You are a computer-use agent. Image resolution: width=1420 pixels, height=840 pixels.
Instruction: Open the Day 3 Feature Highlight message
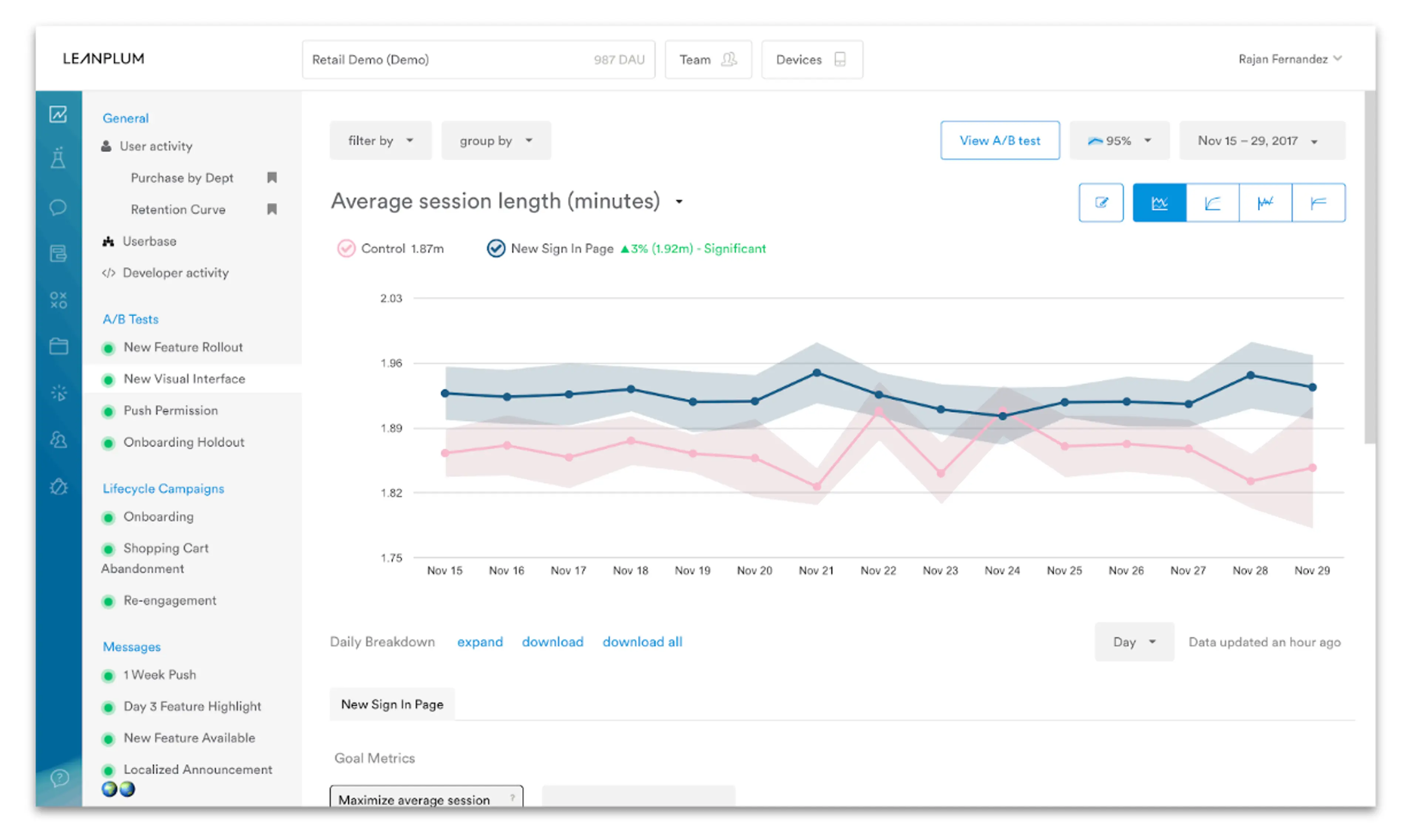tap(192, 707)
